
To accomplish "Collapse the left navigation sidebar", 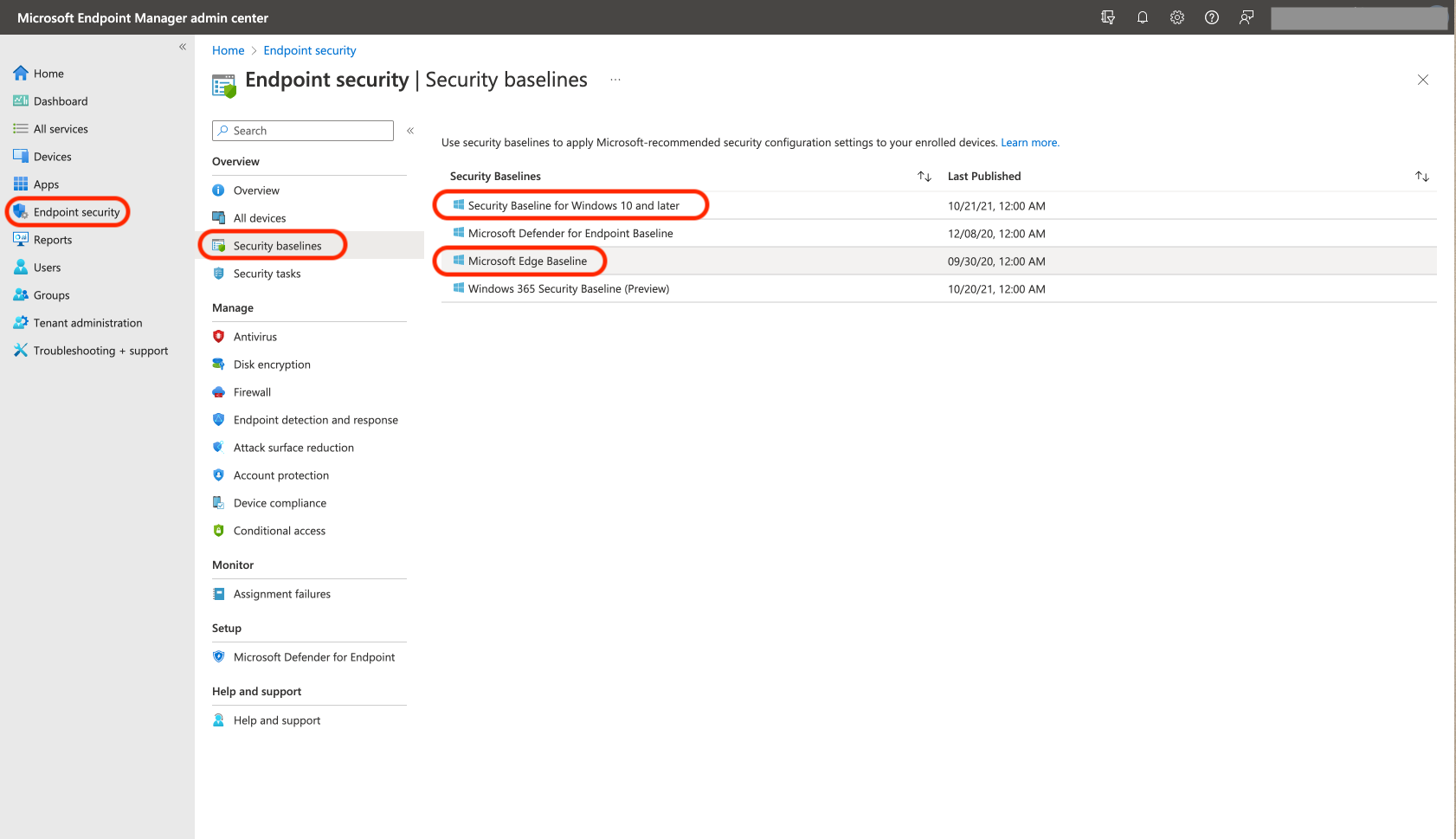I will click(183, 47).
